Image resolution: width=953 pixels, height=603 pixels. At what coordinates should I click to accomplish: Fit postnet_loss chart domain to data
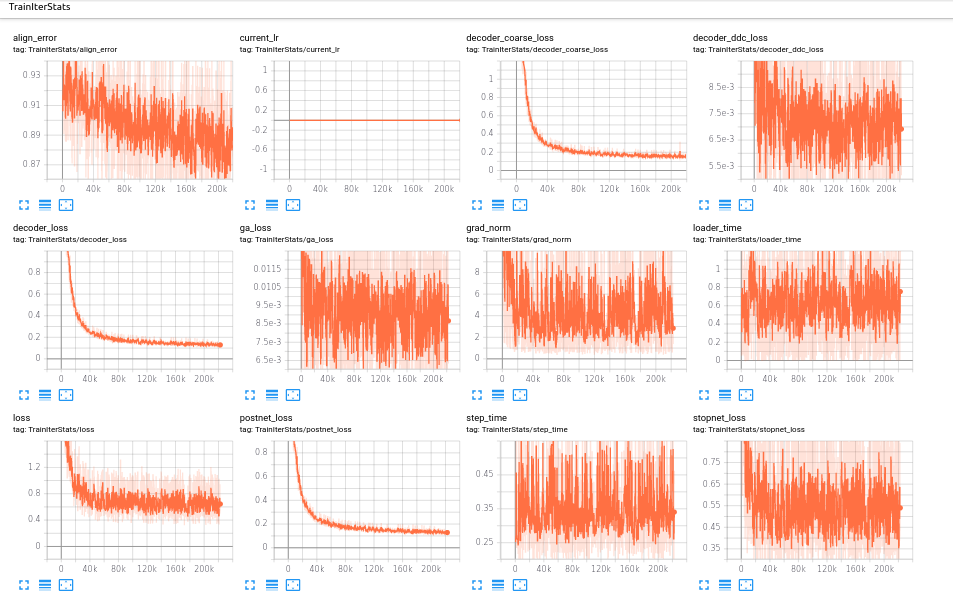[293, 584]
